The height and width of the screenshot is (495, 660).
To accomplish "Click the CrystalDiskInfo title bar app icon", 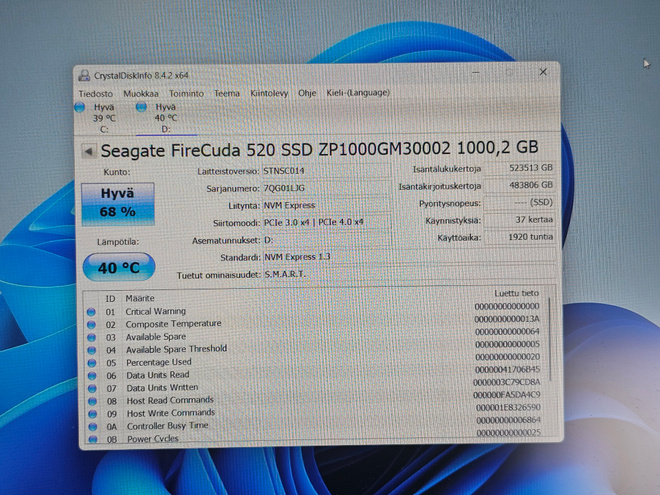I will (84, 76).
